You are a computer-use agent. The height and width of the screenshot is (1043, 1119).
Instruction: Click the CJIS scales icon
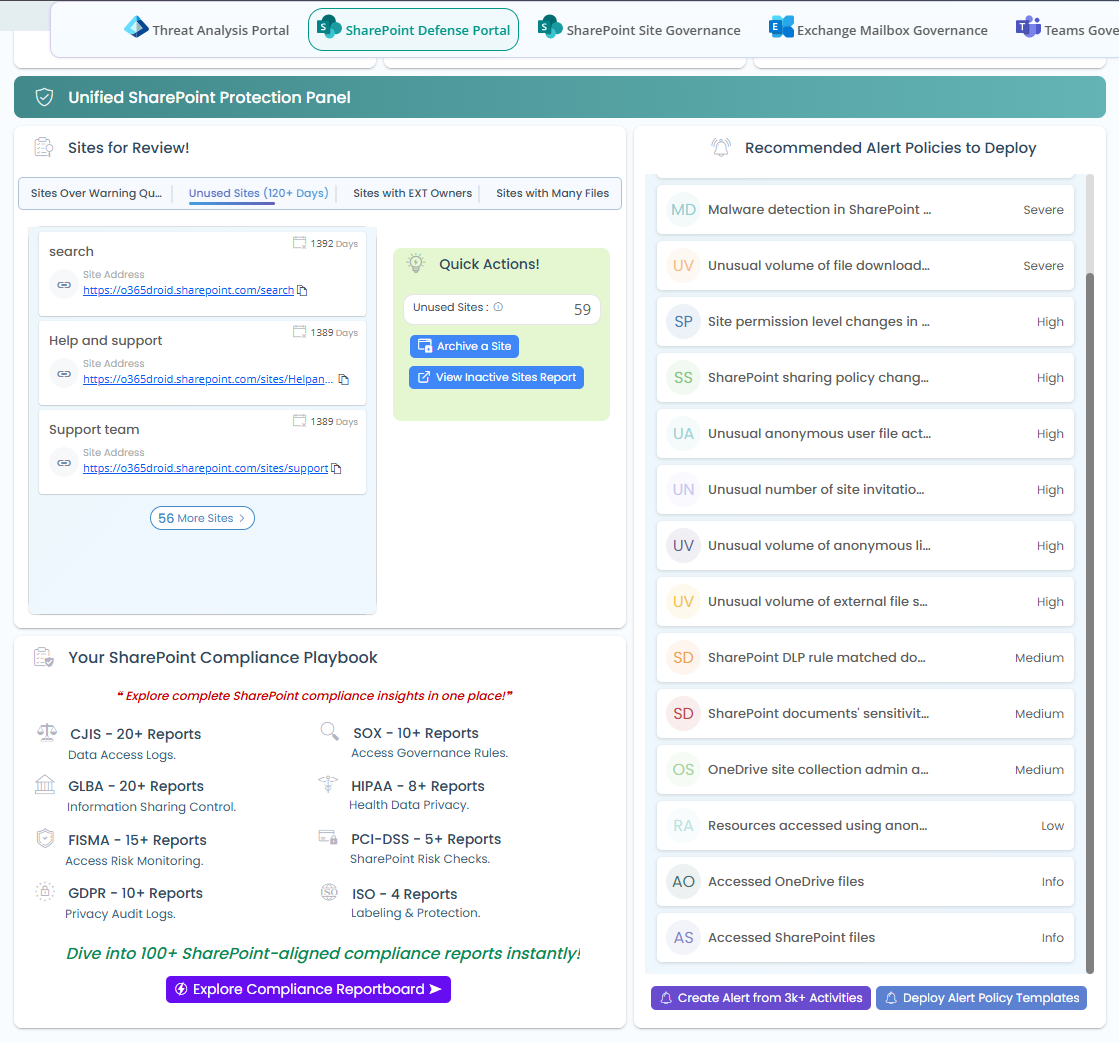(46, 731)
